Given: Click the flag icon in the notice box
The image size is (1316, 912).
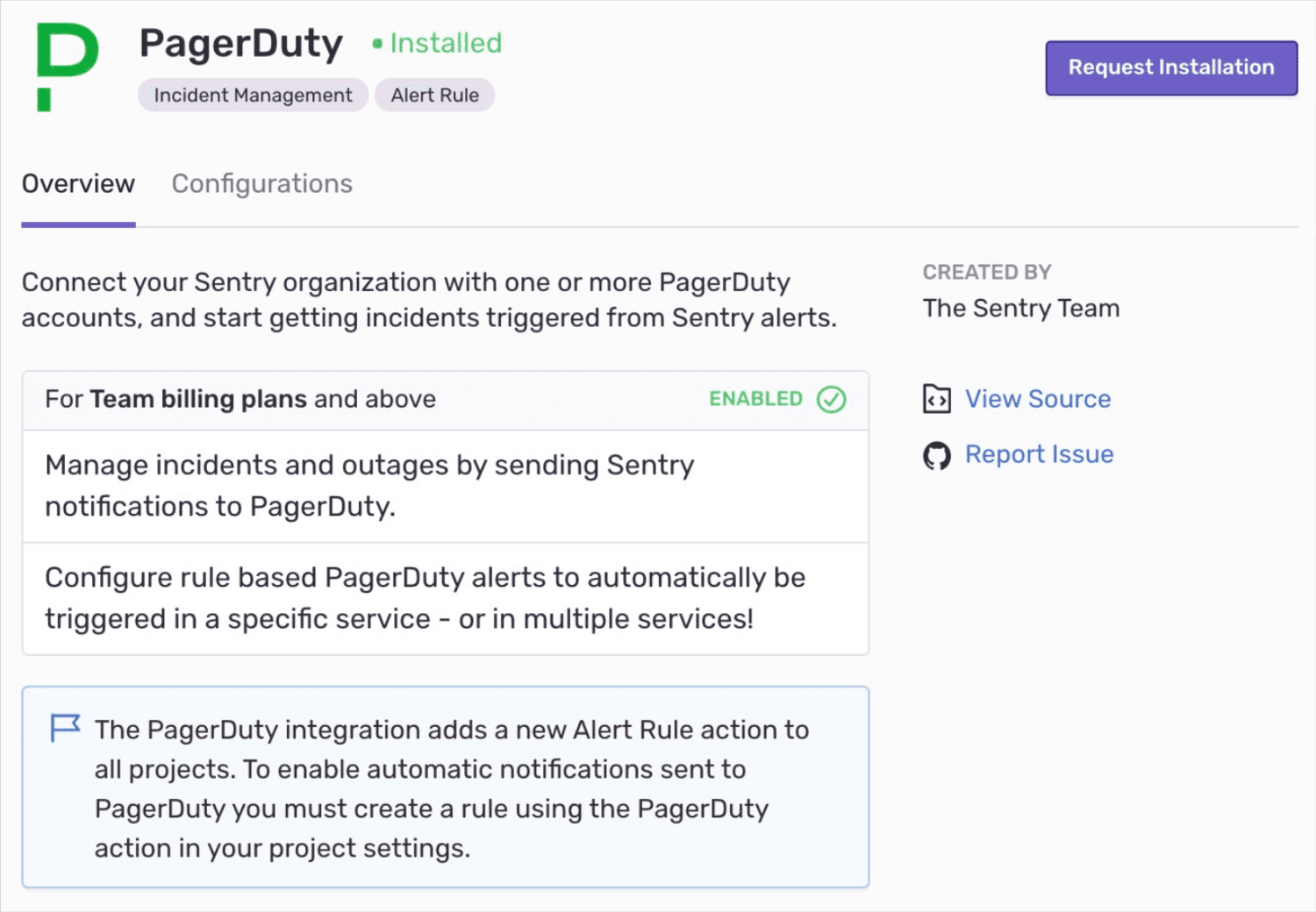Looking at the screenshot, I should click(x=64, y=729).
